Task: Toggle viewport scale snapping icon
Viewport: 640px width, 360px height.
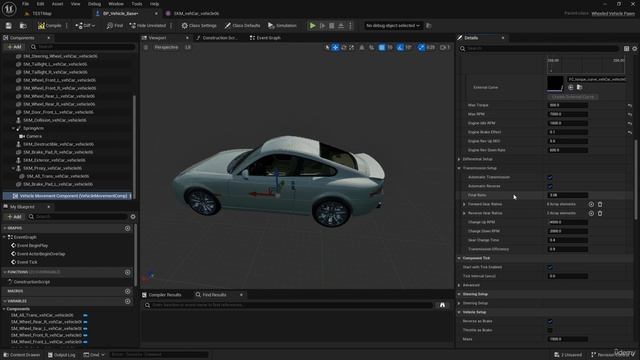Action: (x=421, y=47)
